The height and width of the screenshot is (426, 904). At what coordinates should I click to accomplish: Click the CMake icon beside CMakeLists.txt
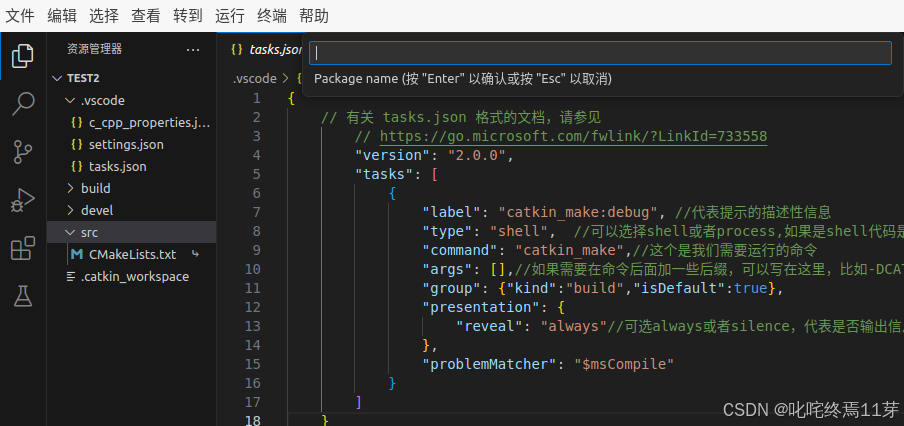coord(76,254)
